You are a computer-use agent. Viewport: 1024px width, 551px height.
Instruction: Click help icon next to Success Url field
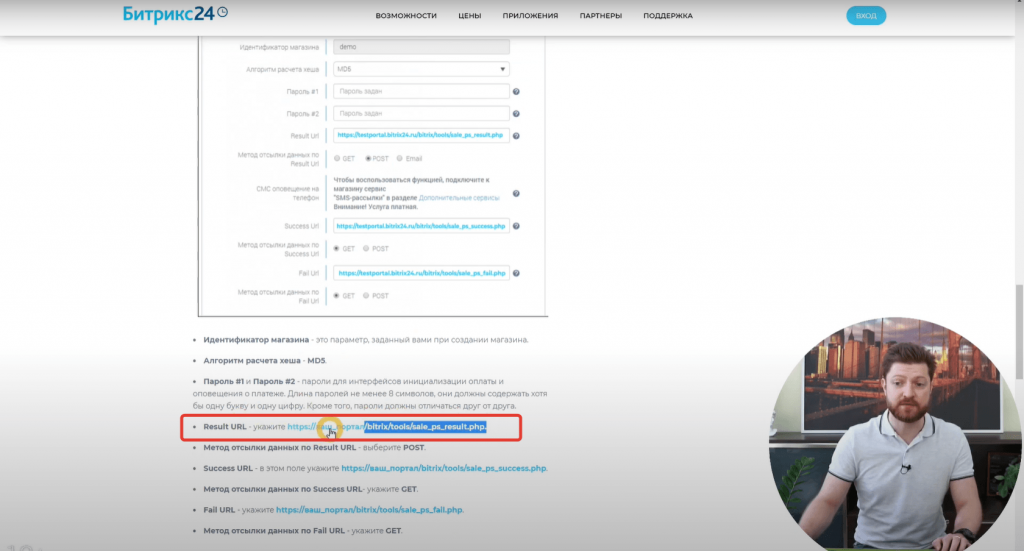click(516, 227)
